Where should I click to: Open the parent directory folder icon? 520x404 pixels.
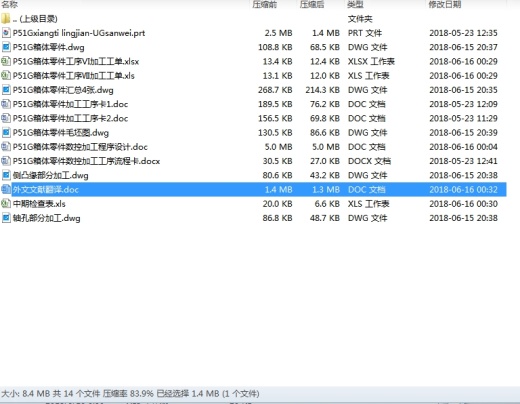(6, 19)
